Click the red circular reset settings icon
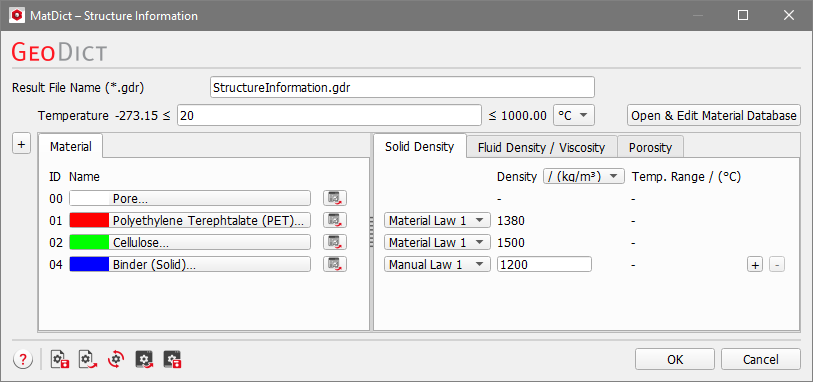 click(116, 359)
